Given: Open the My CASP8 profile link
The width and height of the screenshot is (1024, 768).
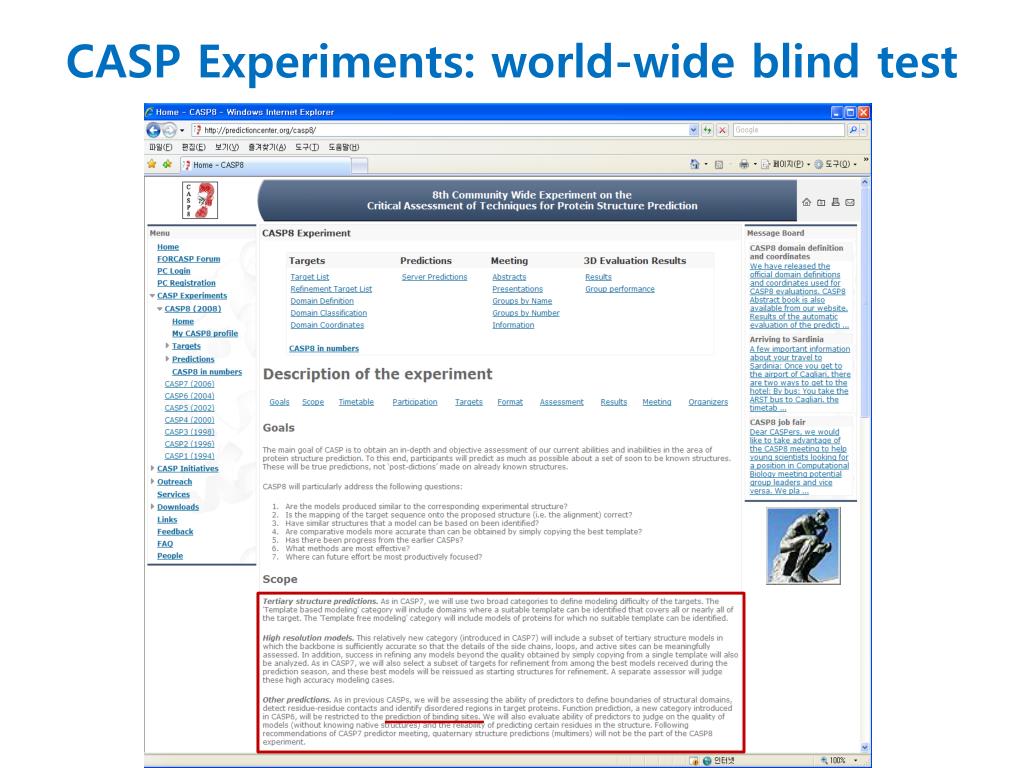Looking at the screenshot, I should (x=205, y=333).
